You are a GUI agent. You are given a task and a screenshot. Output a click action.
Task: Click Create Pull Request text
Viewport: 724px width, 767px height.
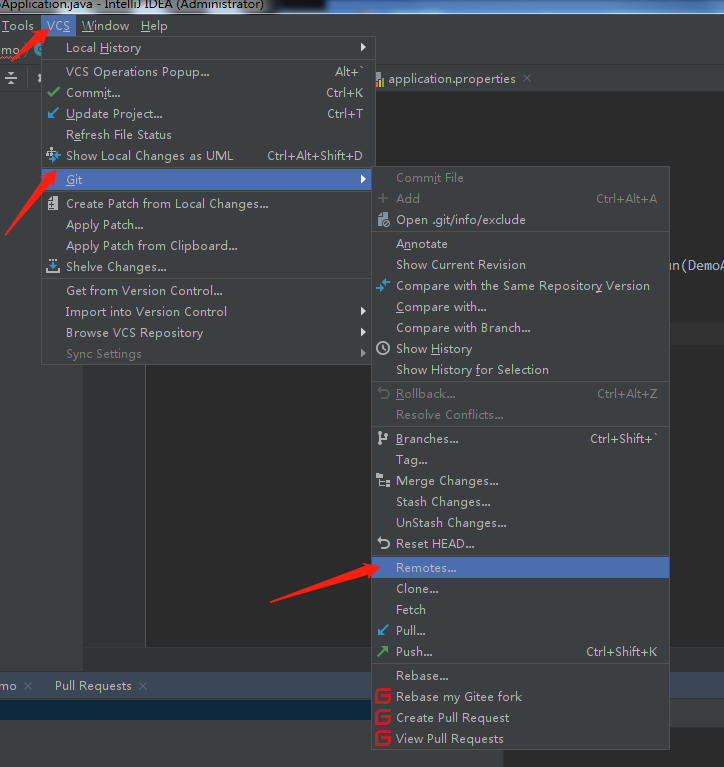click(x=452, y=718)
